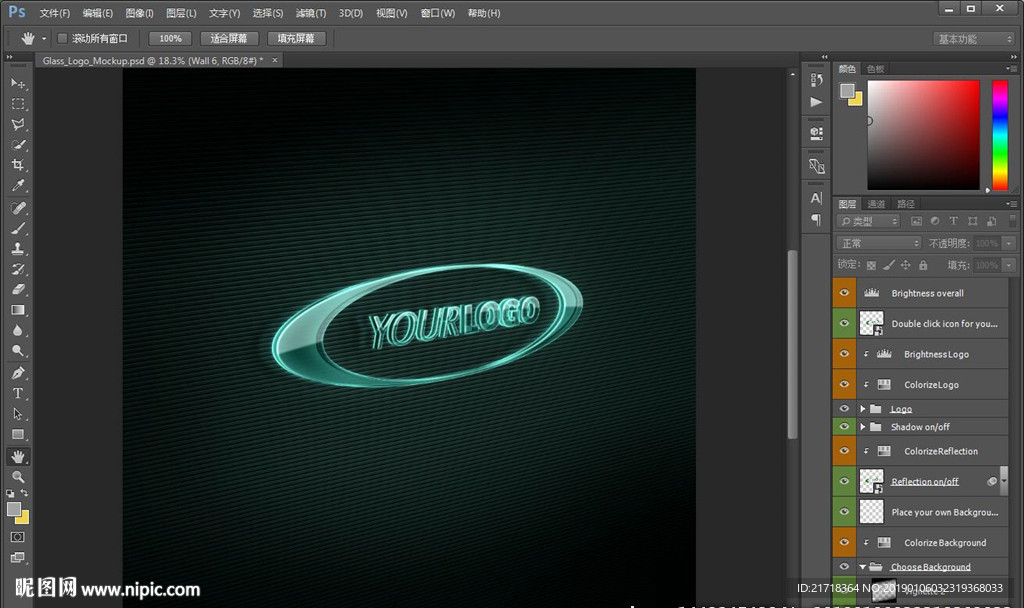Toggle visibility of ColorizeLogo layer
Screen dimensions: 1024x608
tap(845, 384)
